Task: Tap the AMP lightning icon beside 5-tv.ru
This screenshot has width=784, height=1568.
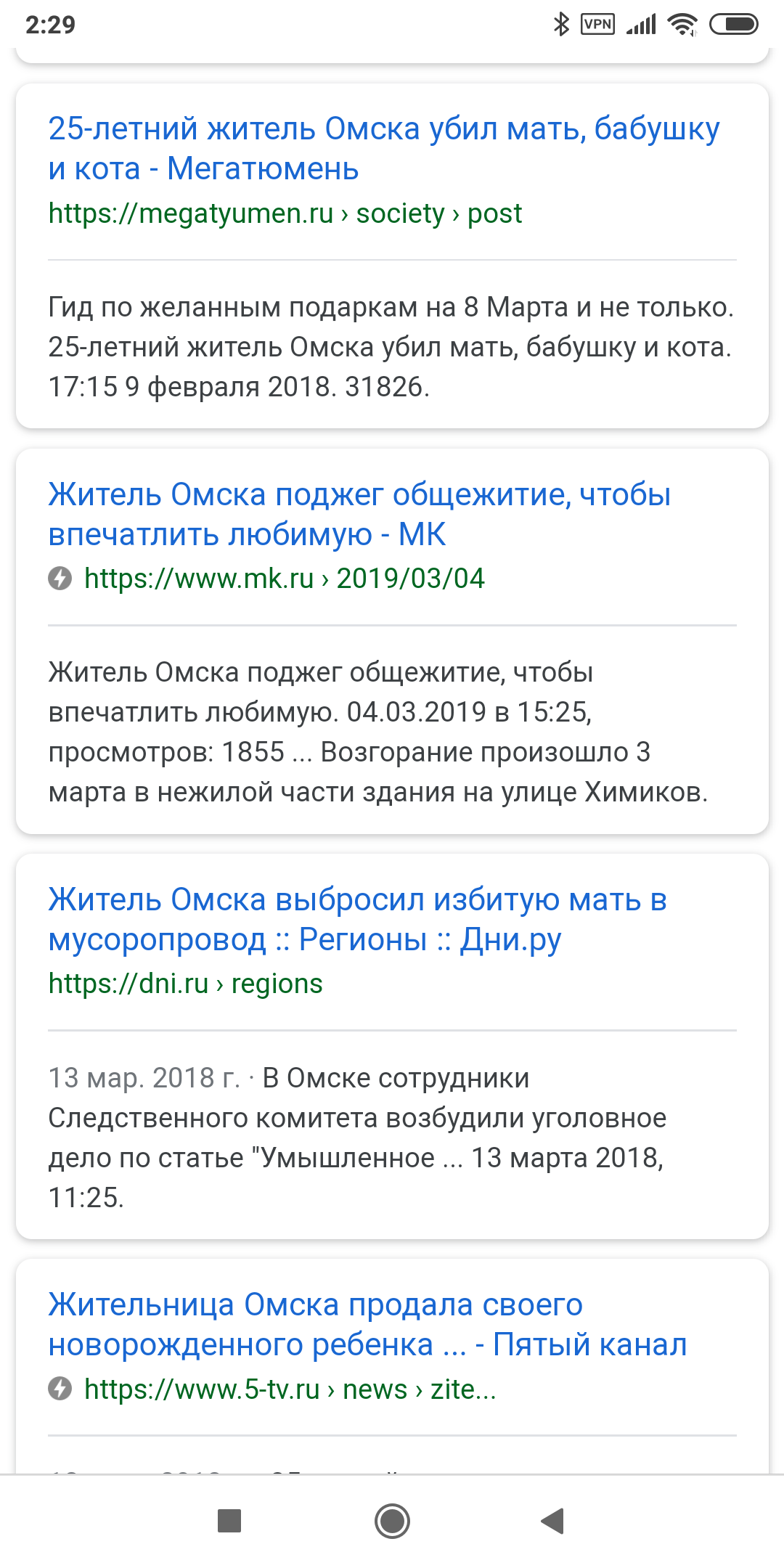Action: pyautogui.click(x=60, y=1389)
